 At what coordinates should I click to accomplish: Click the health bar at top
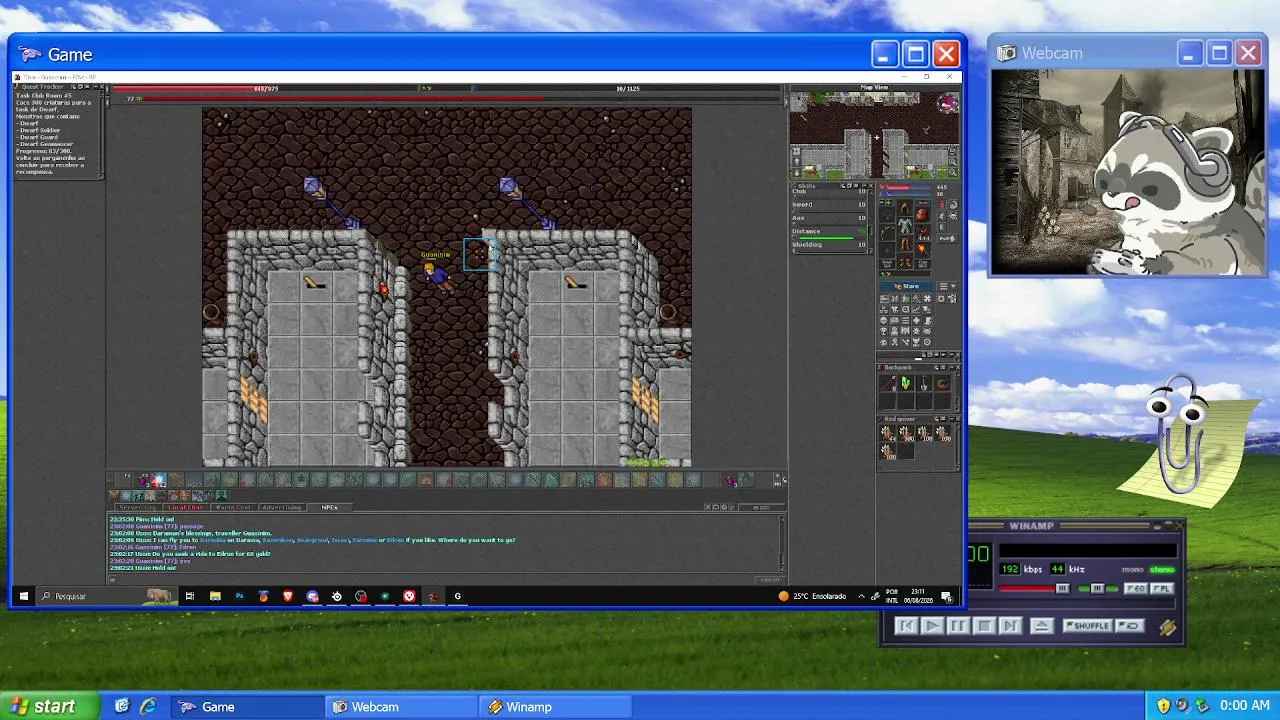coord(266,88)
